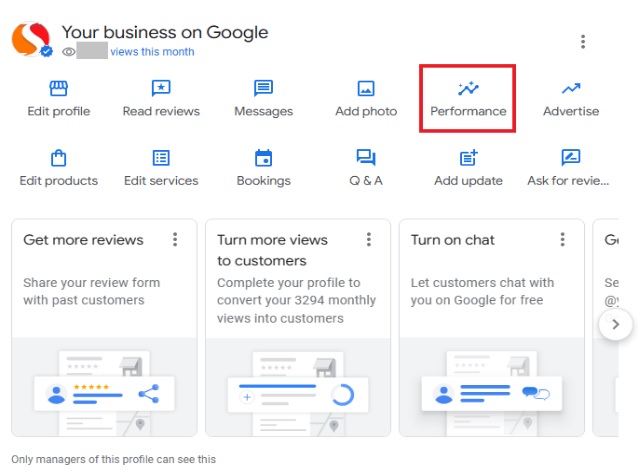Viewport: 640px width, 472px height.
Task: Click 'Let customers chat with you' description
Action: coord(482,291)
